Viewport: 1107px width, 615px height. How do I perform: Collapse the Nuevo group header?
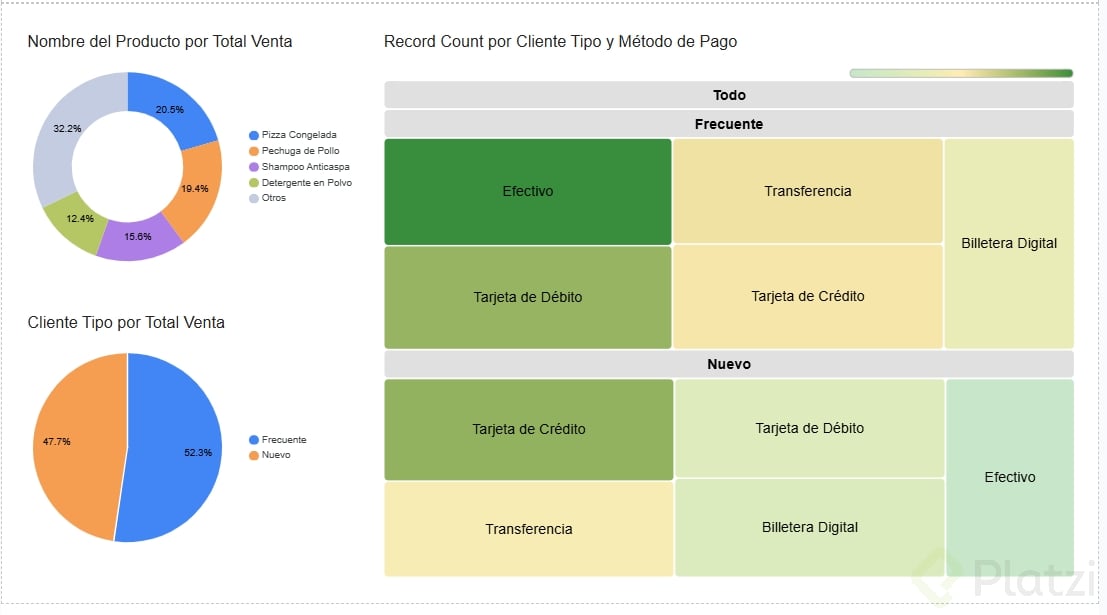point(728,364)
